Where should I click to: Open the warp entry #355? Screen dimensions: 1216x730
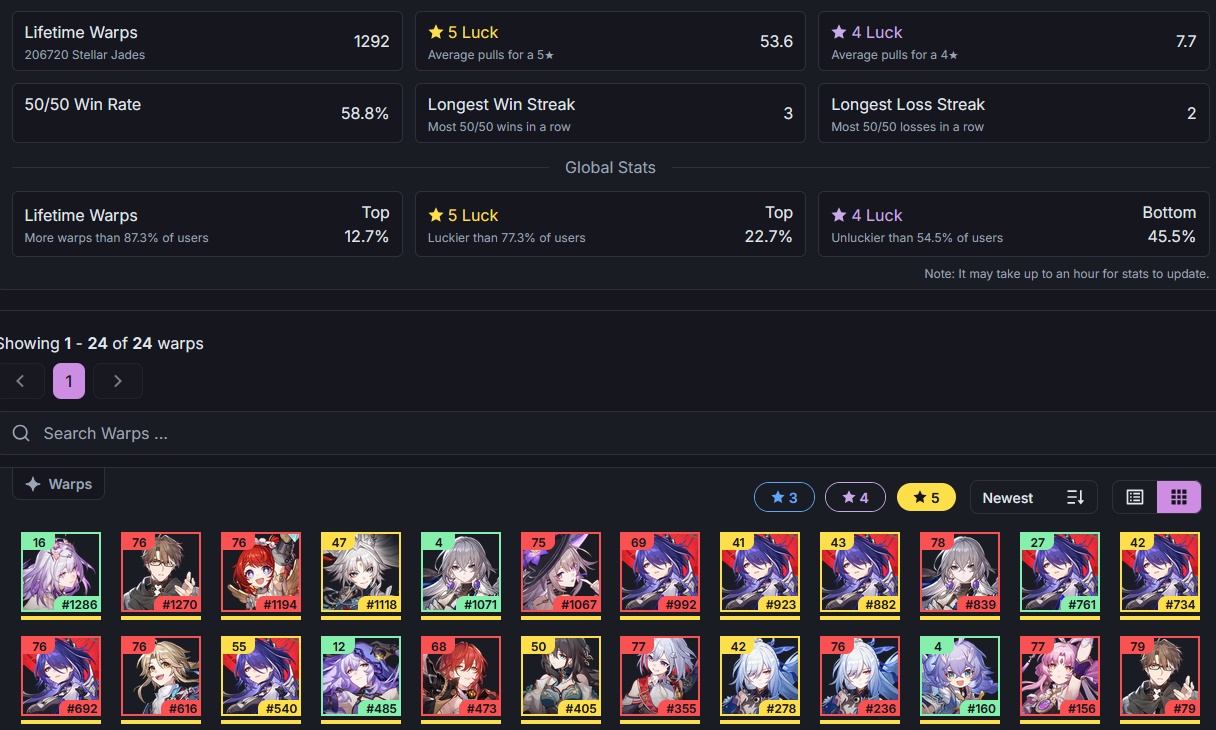click(660, 677)
